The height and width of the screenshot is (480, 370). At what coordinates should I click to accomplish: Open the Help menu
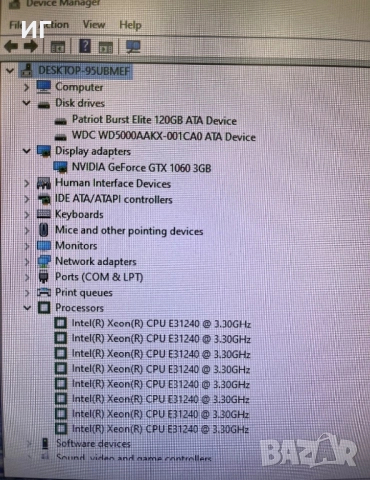130,25
